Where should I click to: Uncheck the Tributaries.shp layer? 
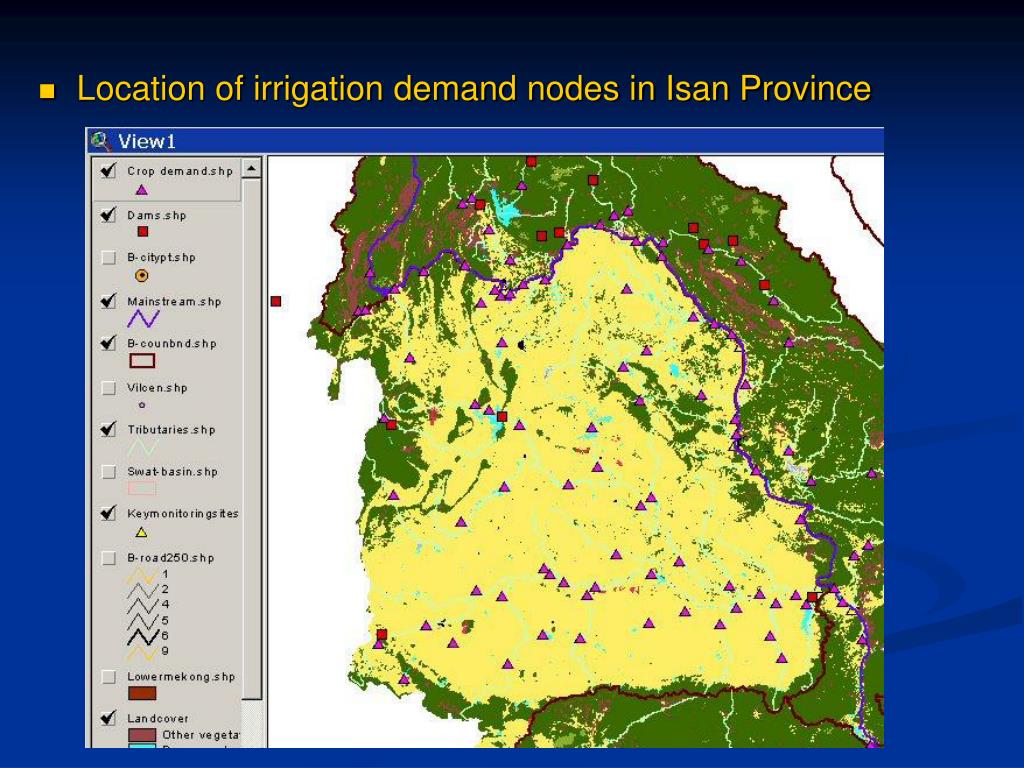click(108, 429)
